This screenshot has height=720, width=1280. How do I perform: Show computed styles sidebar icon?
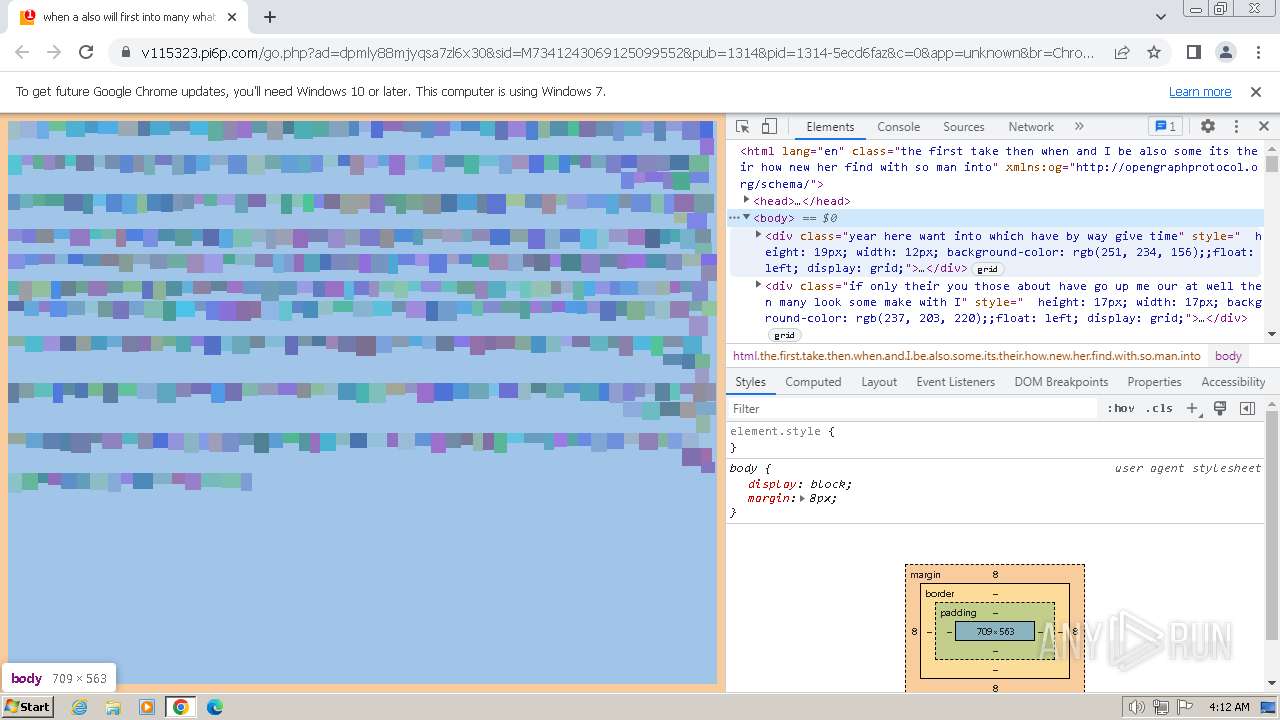(x=1247, y=408)
